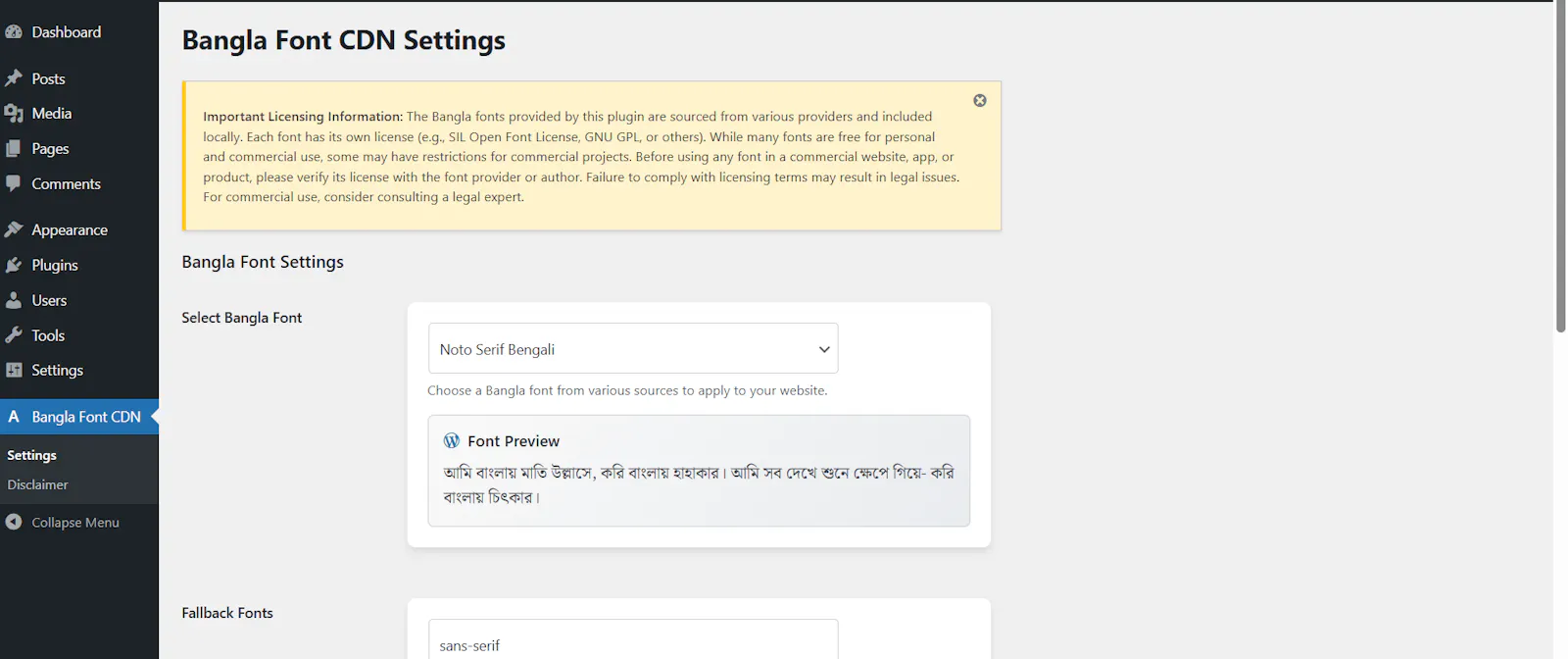The height and width of the screenshot is (659, 1568).
Task: Click the Tools wrench icon
Action: (14, 335)
